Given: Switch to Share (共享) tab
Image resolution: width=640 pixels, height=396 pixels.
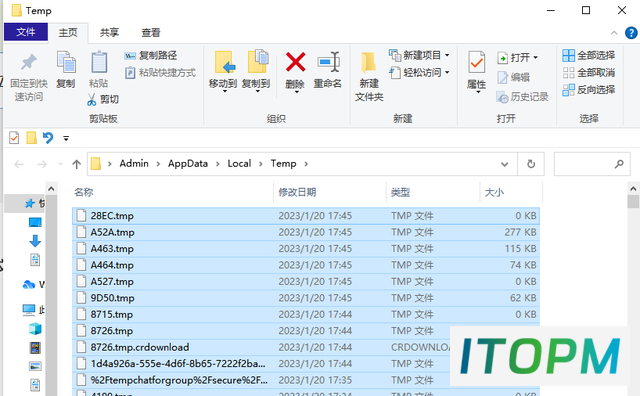Looking at the screenshot, I should 109,33.
